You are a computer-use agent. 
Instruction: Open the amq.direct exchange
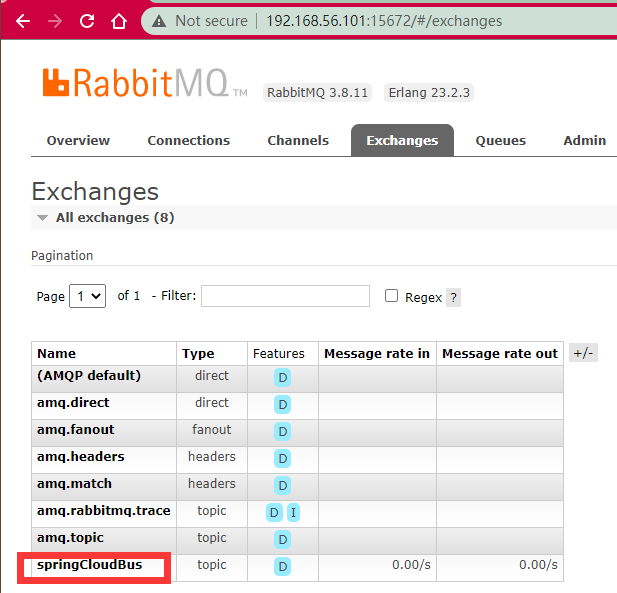click(x=73, y=403)
